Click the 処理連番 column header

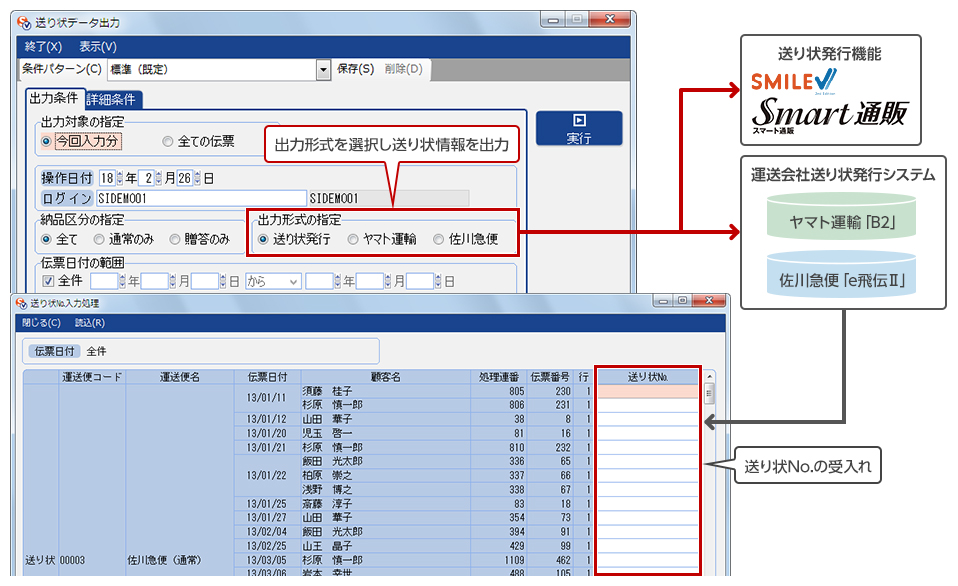(499, 377)
